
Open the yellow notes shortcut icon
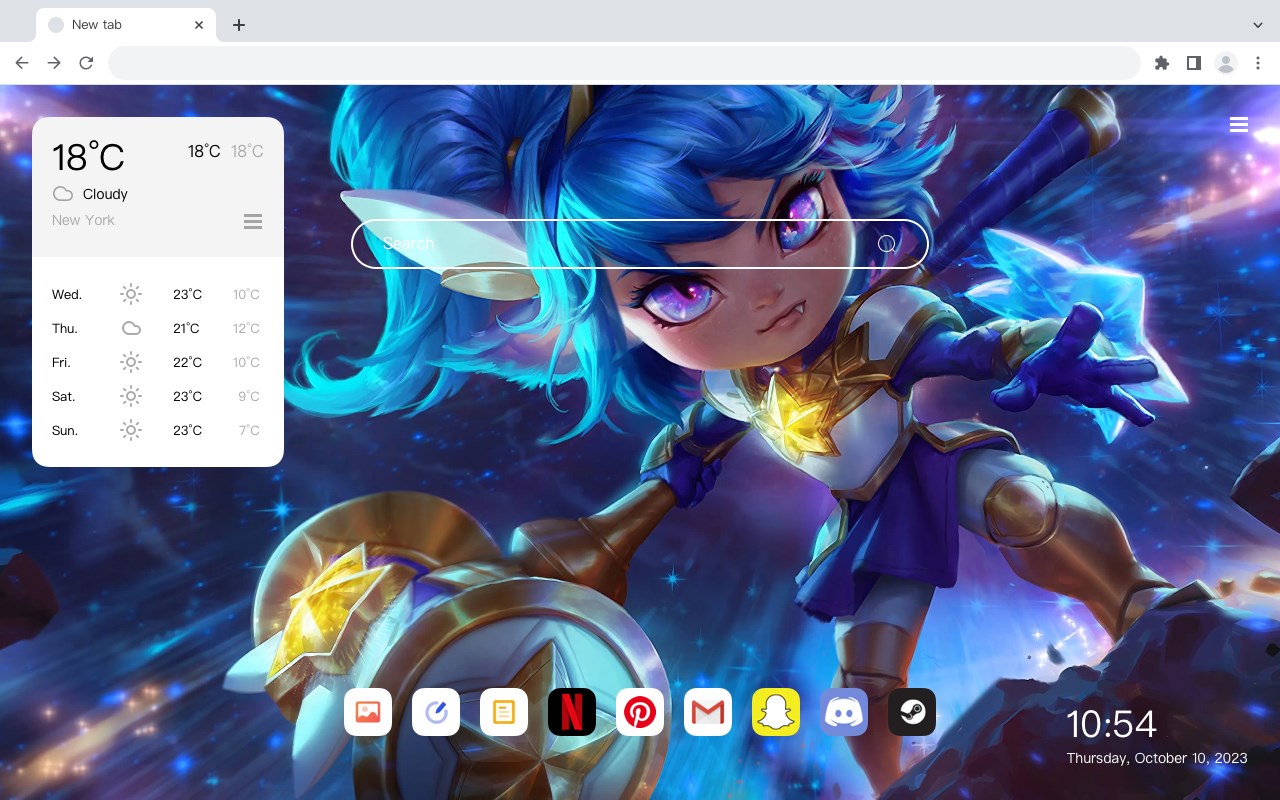coord(504,712)
